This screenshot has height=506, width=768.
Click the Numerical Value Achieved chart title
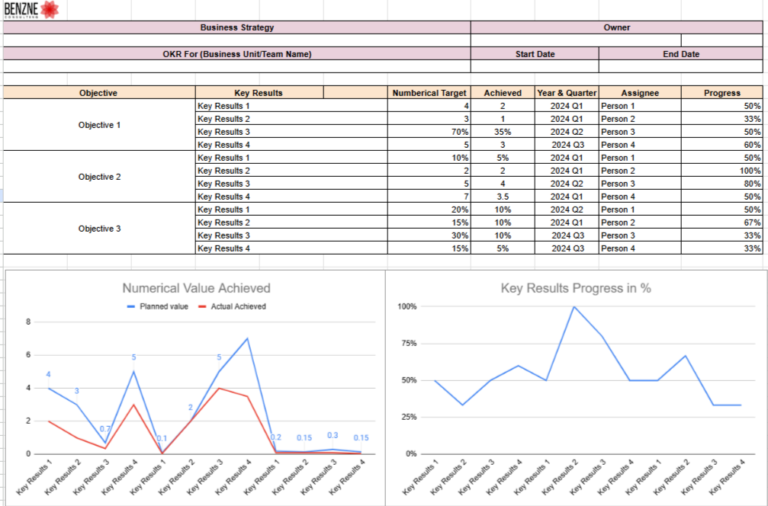(x=196, y=288)
